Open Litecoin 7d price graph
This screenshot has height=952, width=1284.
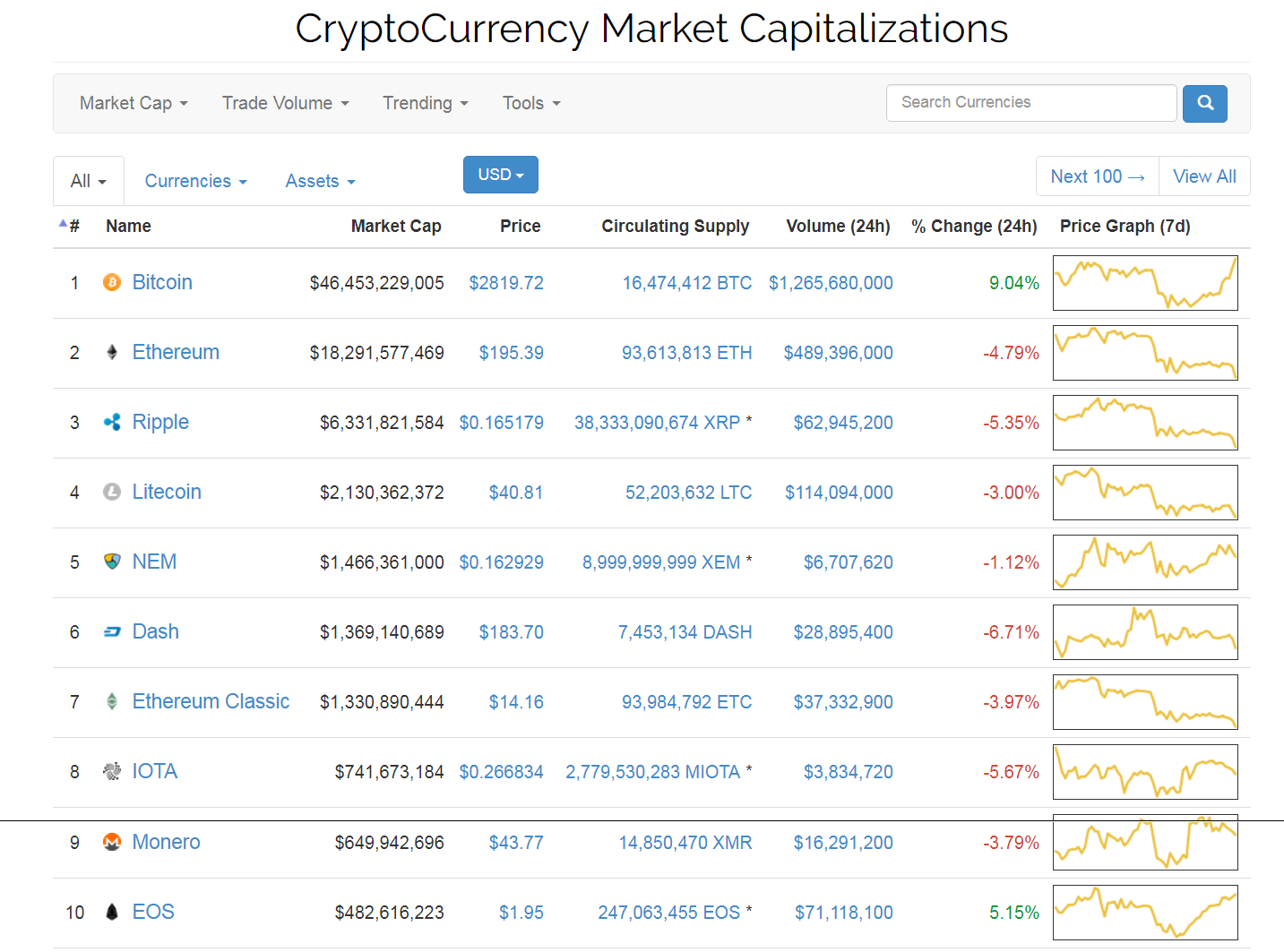tap(1145, 493)
